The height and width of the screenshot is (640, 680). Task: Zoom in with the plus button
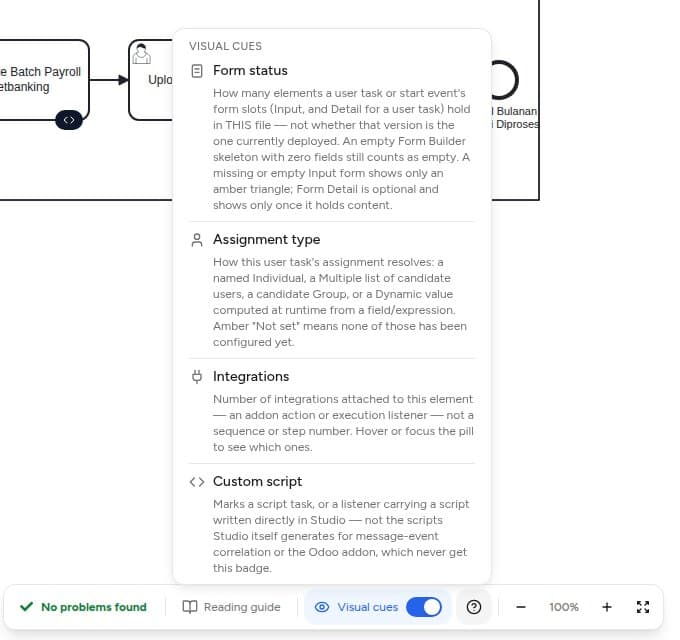[x=607, y=607]
